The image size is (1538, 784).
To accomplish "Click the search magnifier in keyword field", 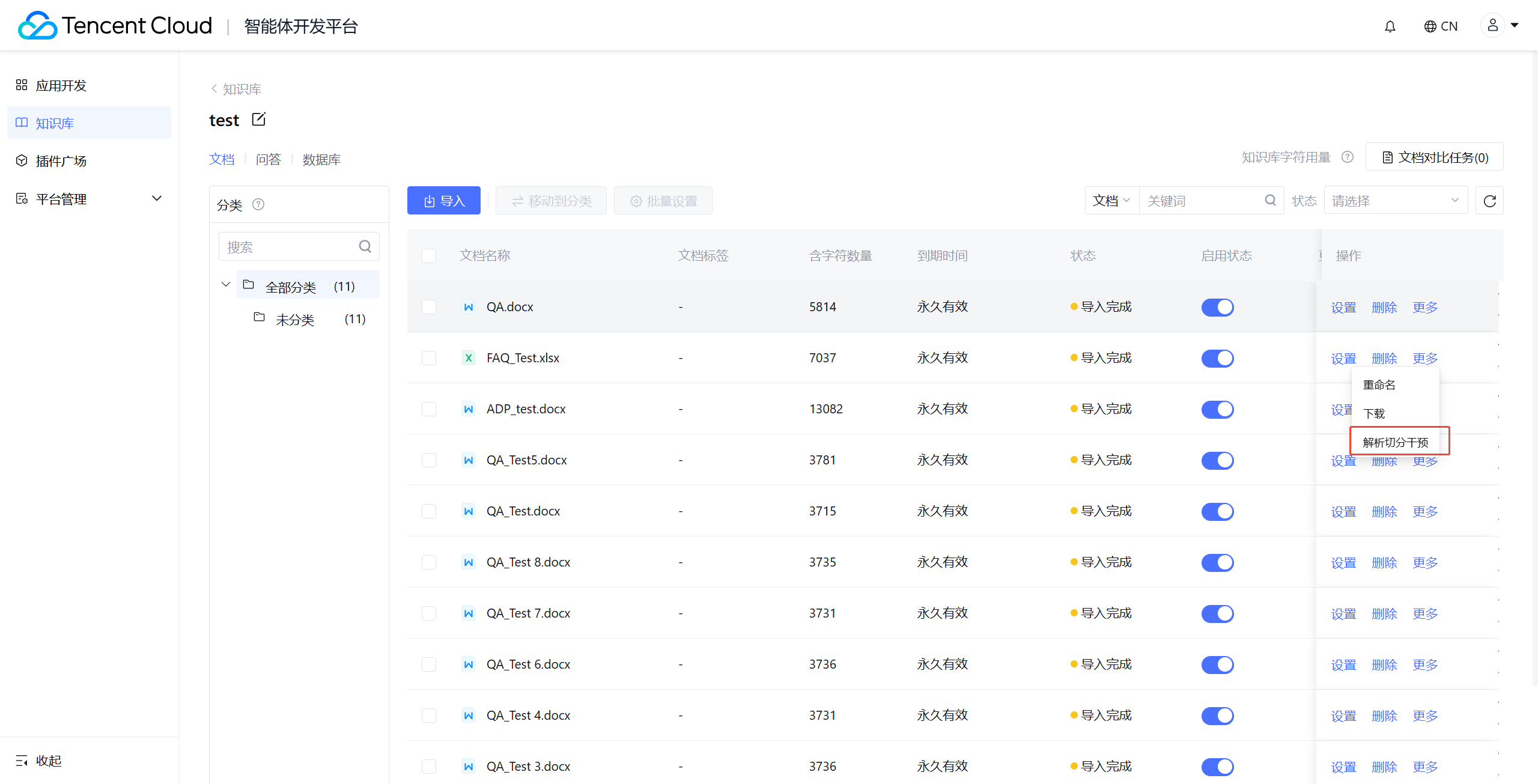I will click(1270, 201).
